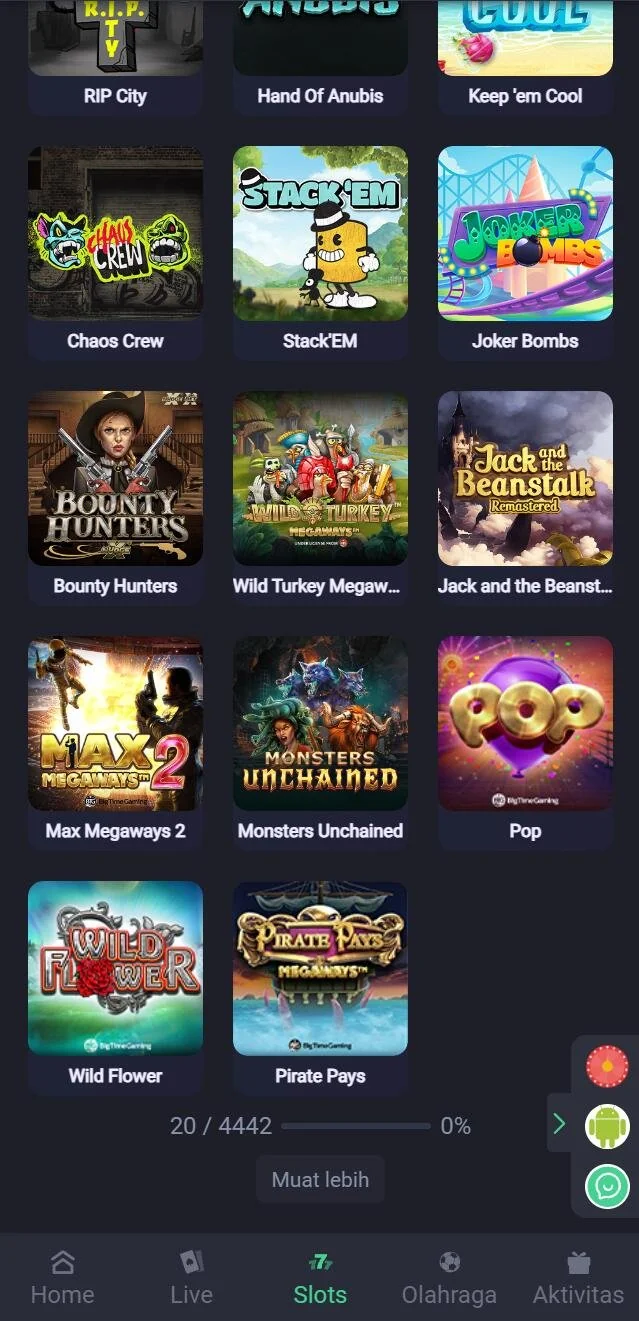Open the Pop balloon game tile

click(x=525, y=723)
